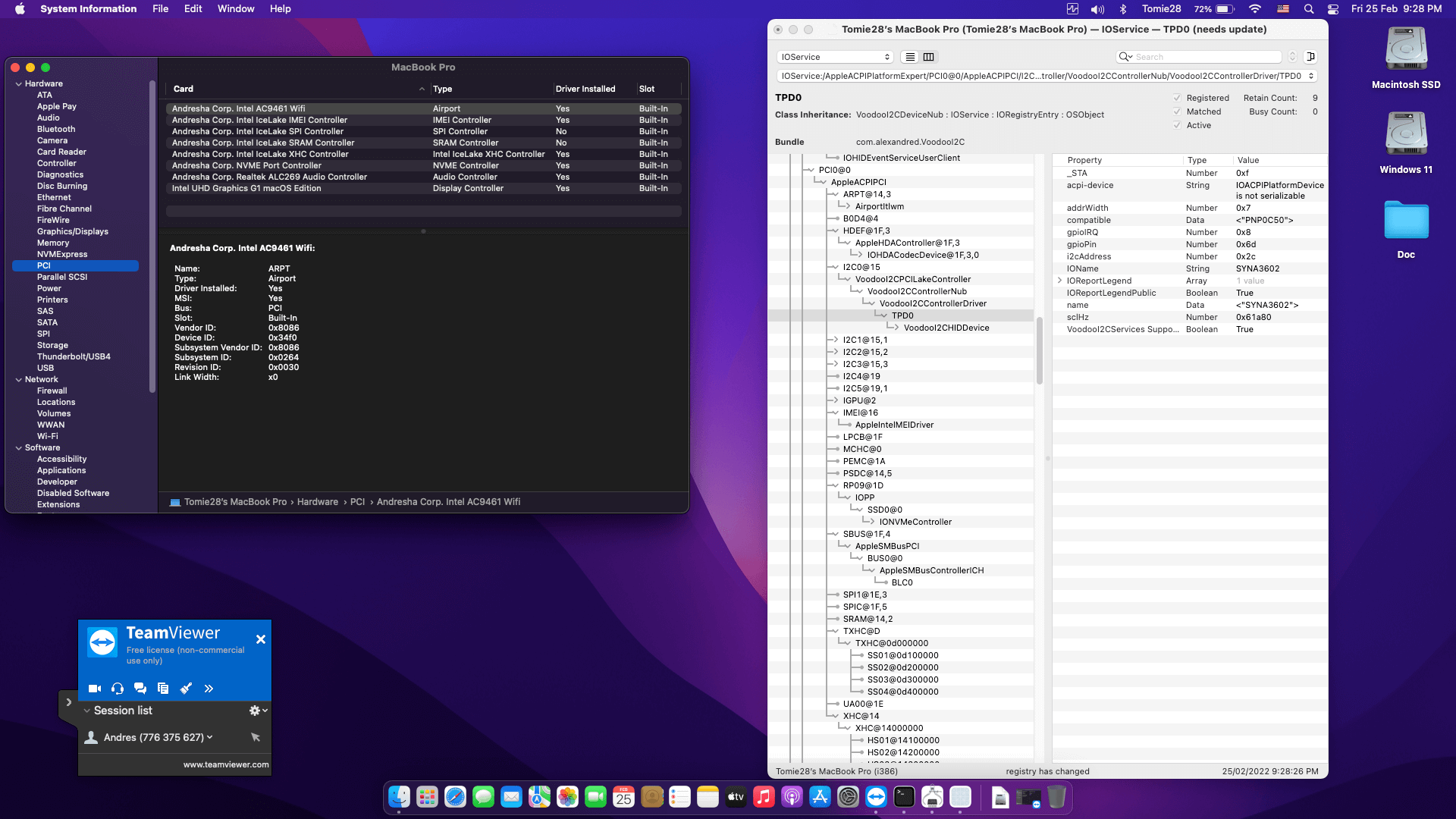Open the IOService plane dropdown
Image resolution: width=1456 pixels, height=819 pixels.
tap(835, 57)
